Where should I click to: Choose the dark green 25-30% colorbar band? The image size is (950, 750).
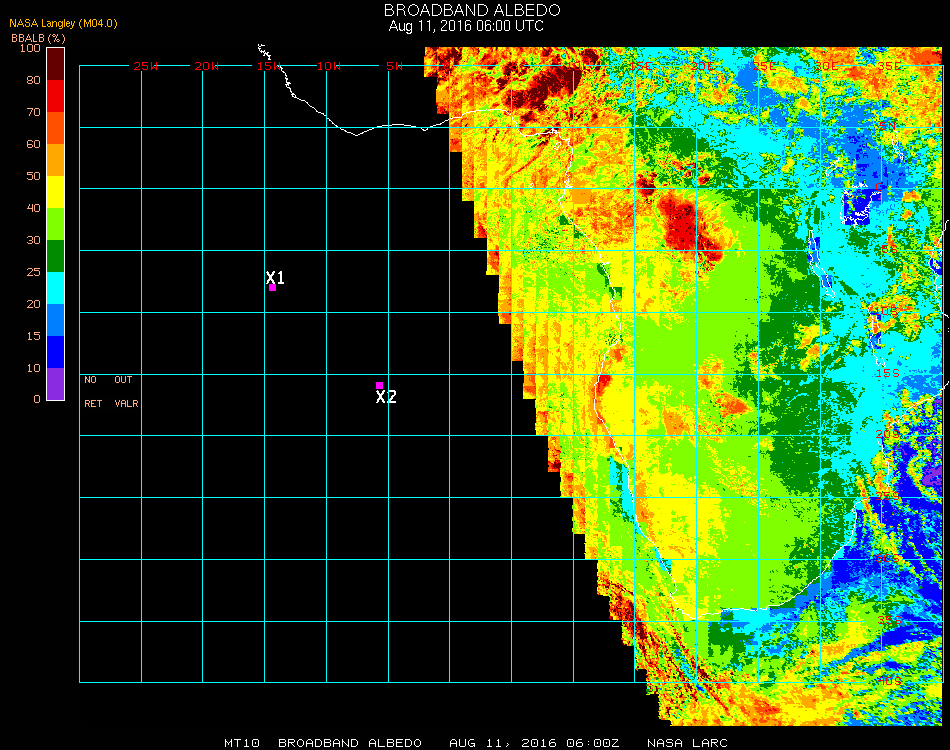(56, 256)
